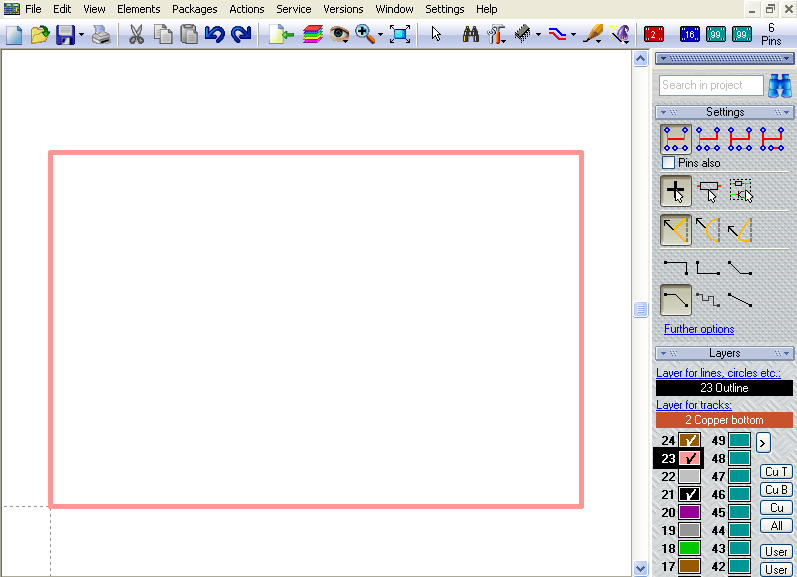Click the 'Cu T' layer preset button
The width and height of the screenshot is (797, 577).
(x=776, y=472)
